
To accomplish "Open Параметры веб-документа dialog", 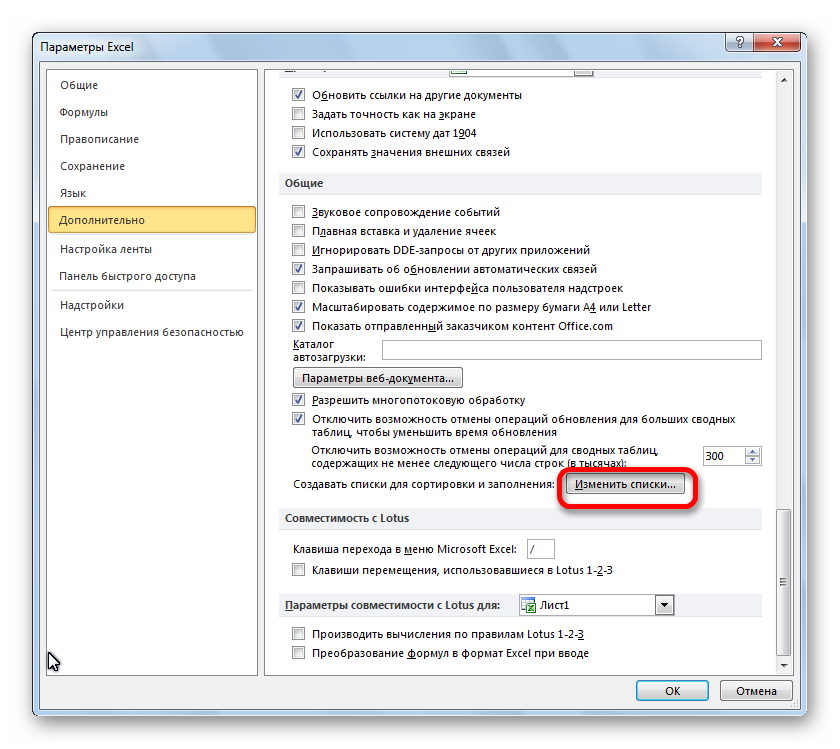I will pos(378,378).
